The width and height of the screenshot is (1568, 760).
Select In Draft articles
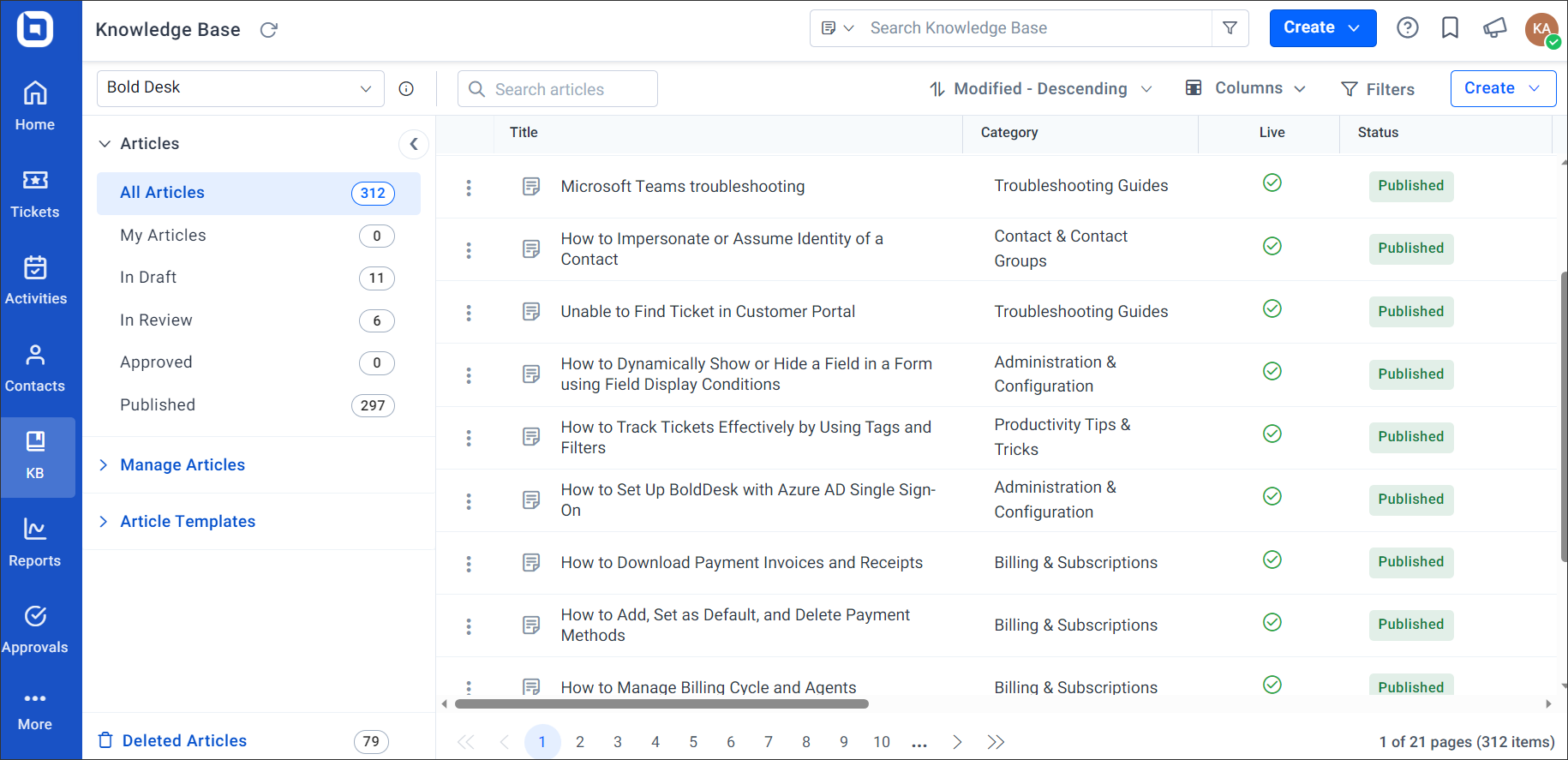tap(259, 278)
